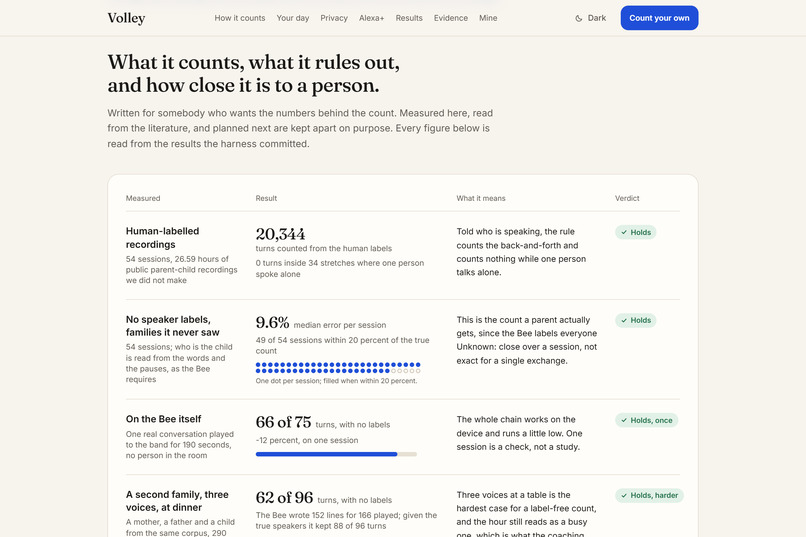Click 'The whole chain works' explanation
The width and height of the screenshot is (806, 537).
coord(519,433)
